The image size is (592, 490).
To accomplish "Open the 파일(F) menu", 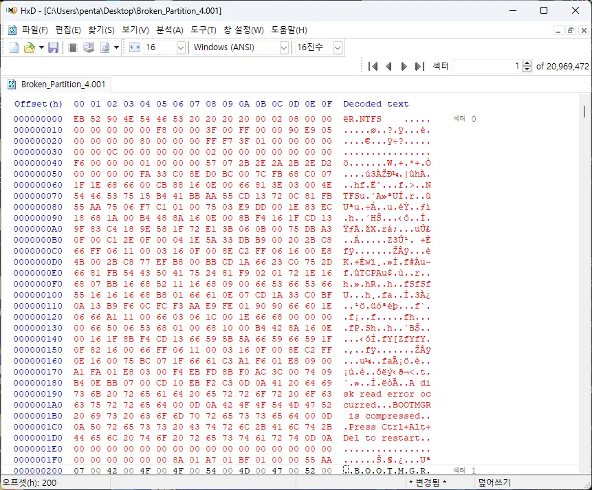I will tap(35, 30).
